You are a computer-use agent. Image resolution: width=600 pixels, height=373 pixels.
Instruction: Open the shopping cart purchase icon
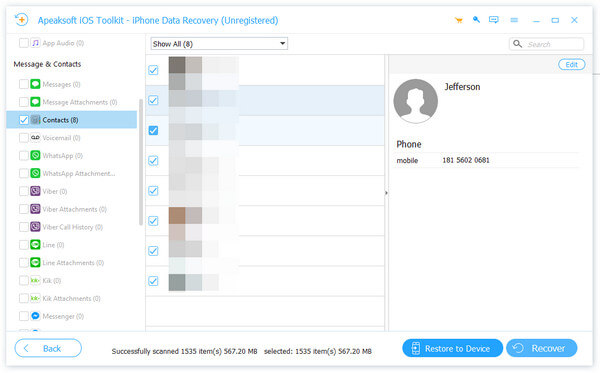point(458,20)
